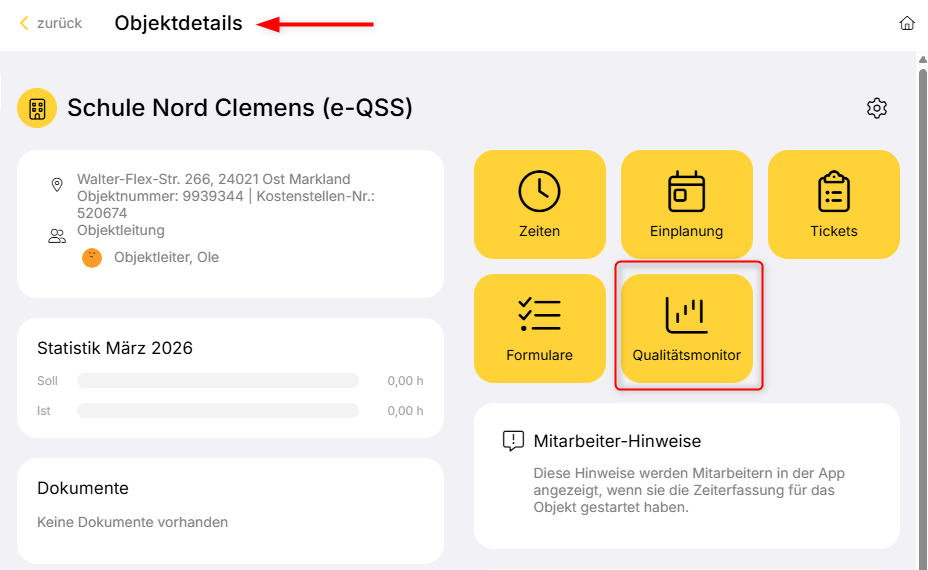The width and height of the screenshot is (928, 570).
Task: Click the location pin icon by the address
Action: pyautogui.click(x=57, y=185)
